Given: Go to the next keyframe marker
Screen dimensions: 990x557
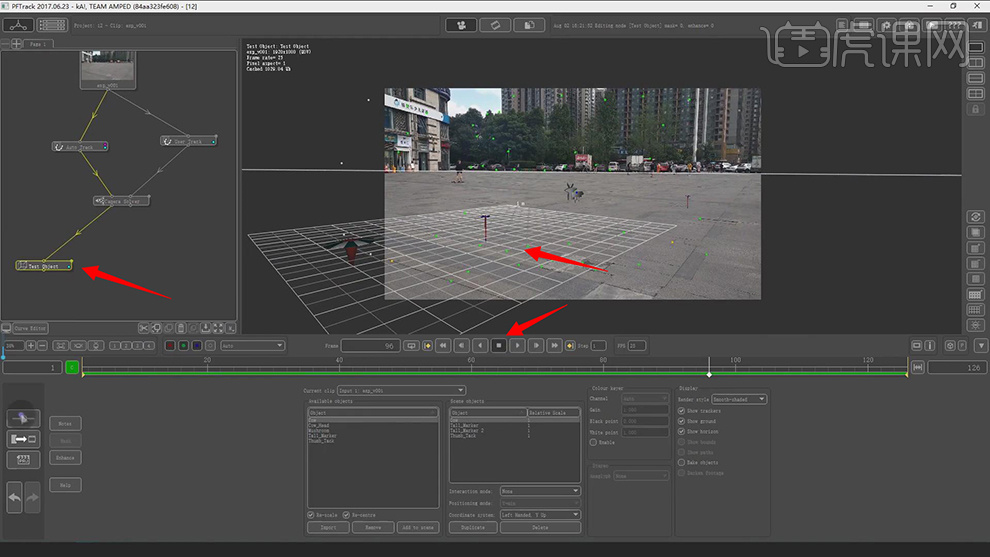Looking at the screenshot, I should 570,345.
